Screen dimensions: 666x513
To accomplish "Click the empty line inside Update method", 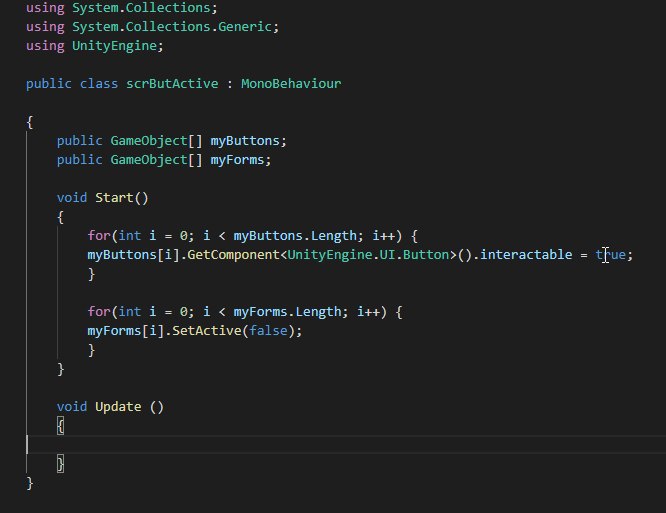I will coord(346,445).
